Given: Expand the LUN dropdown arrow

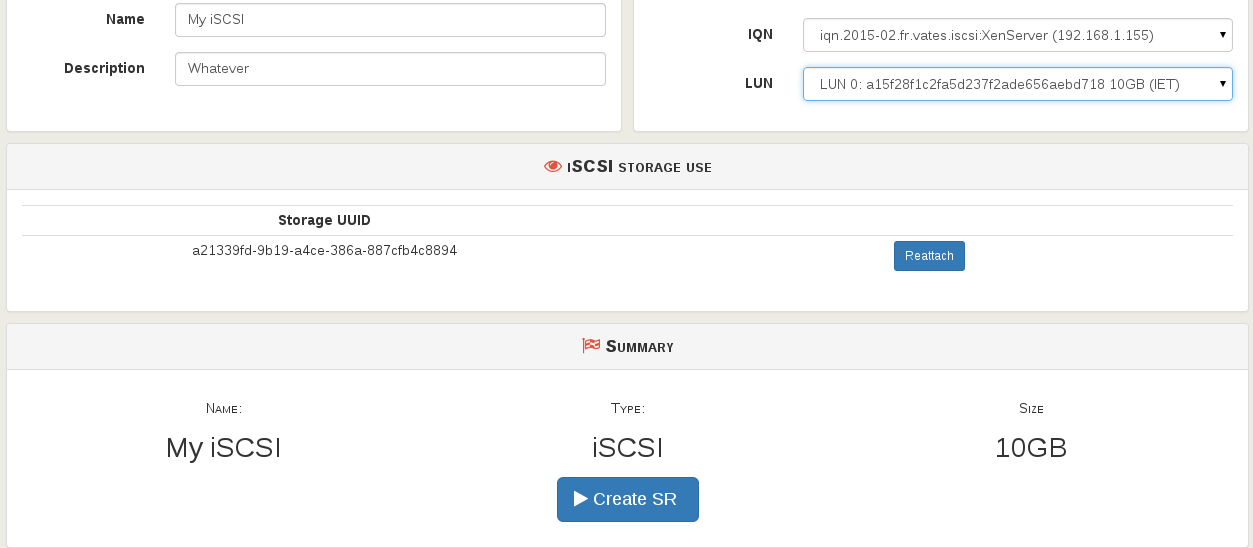Looking at the screenshot, I should [1223, 84].
